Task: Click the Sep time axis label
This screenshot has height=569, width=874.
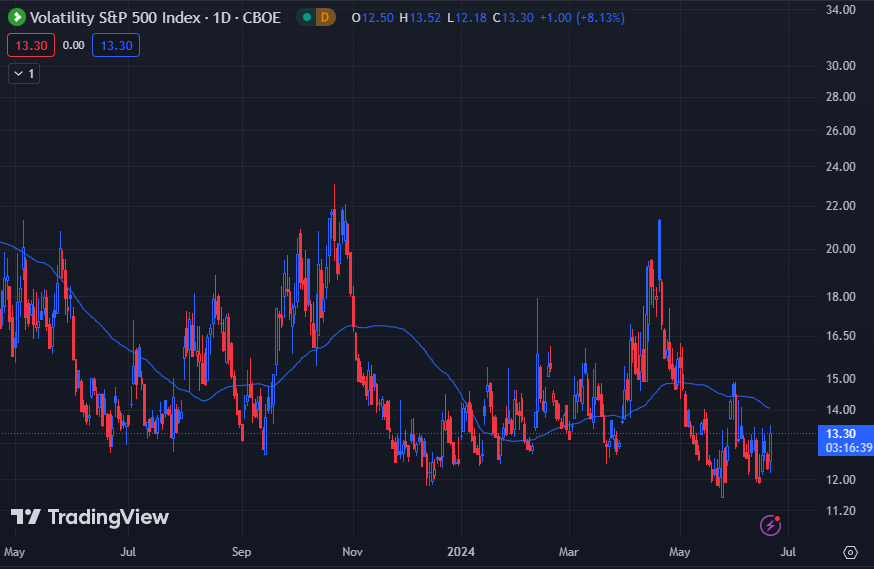Action: 241,552
